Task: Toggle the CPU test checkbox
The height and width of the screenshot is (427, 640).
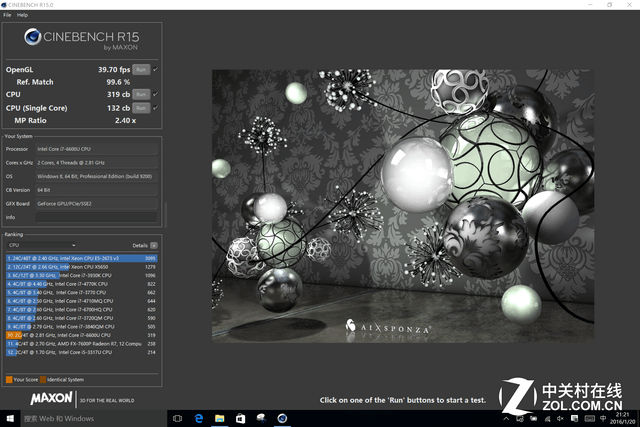Action: 155,94
